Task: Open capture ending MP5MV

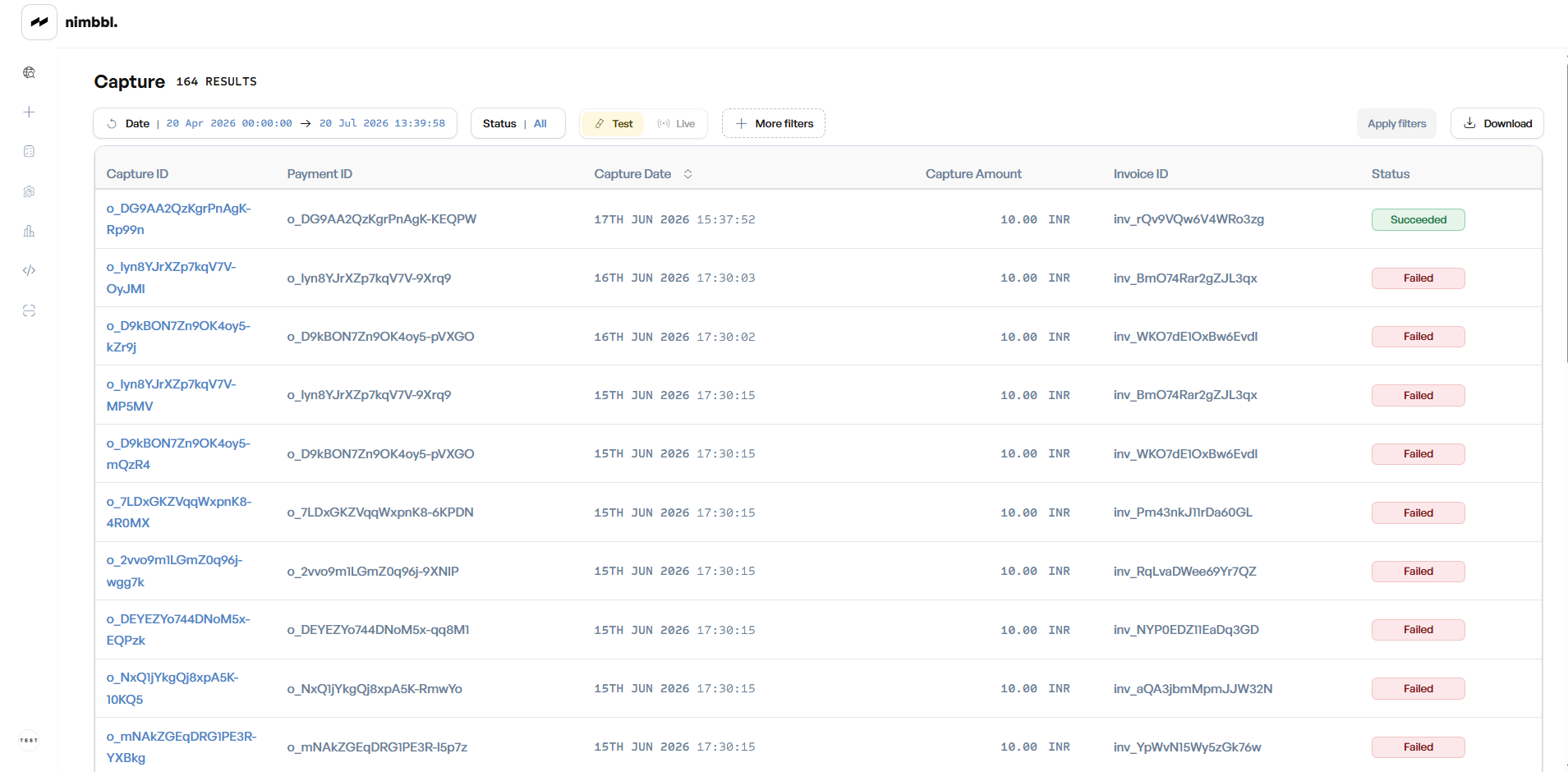Action: [x=171, y=395]
